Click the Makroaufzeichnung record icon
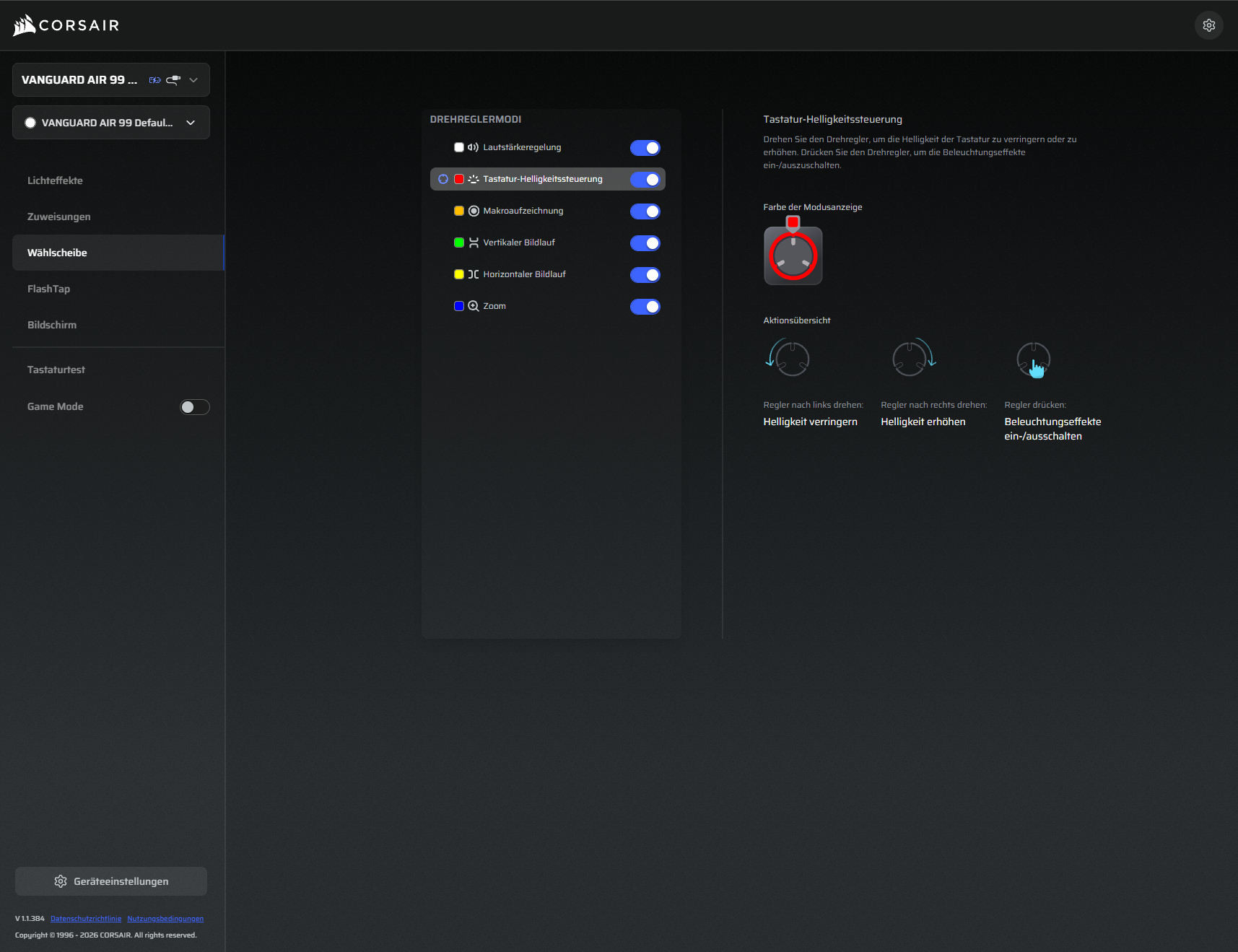The width and height of the screenshot is (1238, 952). pos(474,211)
